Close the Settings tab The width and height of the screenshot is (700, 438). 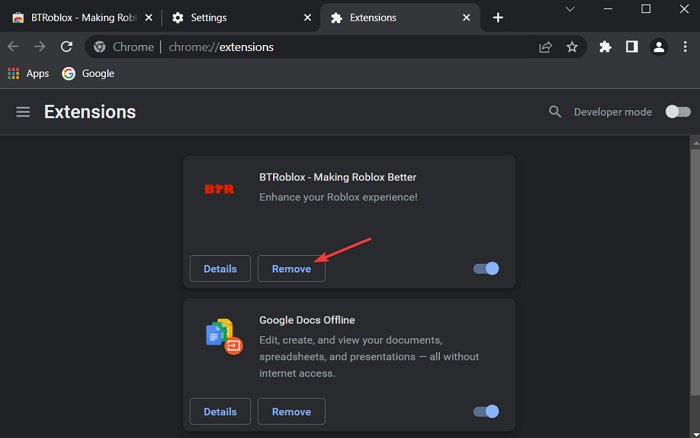308,17
